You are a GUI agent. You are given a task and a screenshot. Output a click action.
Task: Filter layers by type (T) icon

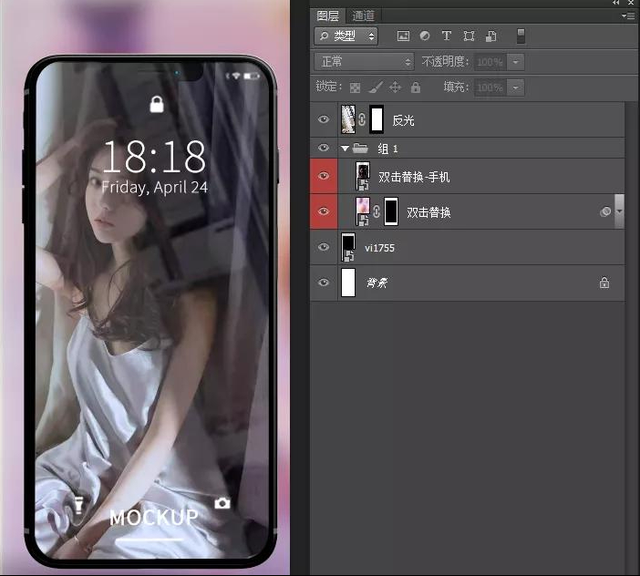coord(446,36)
